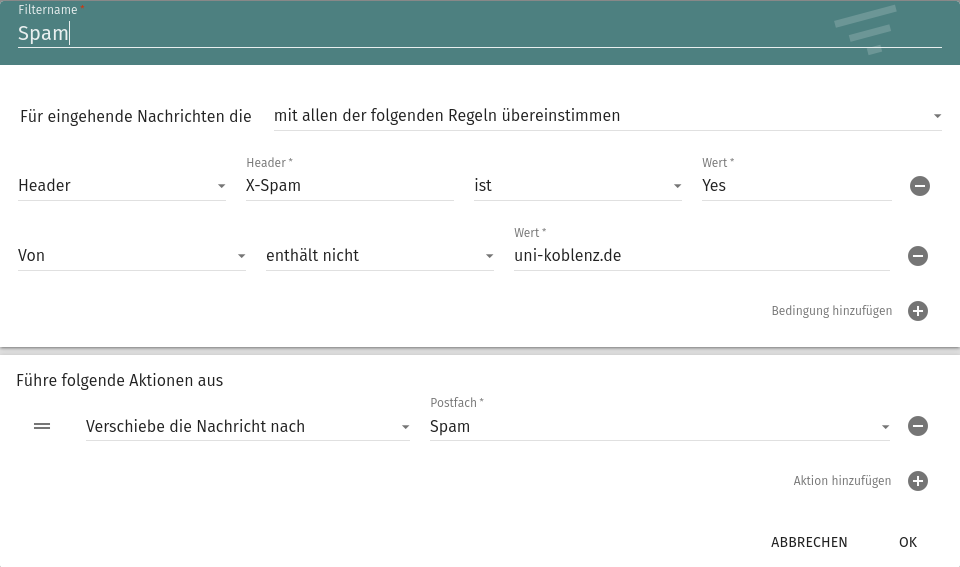Click the 'Bedingung hinzufügen' label
This screenshot has height=567, width=960.
point(831,311)
